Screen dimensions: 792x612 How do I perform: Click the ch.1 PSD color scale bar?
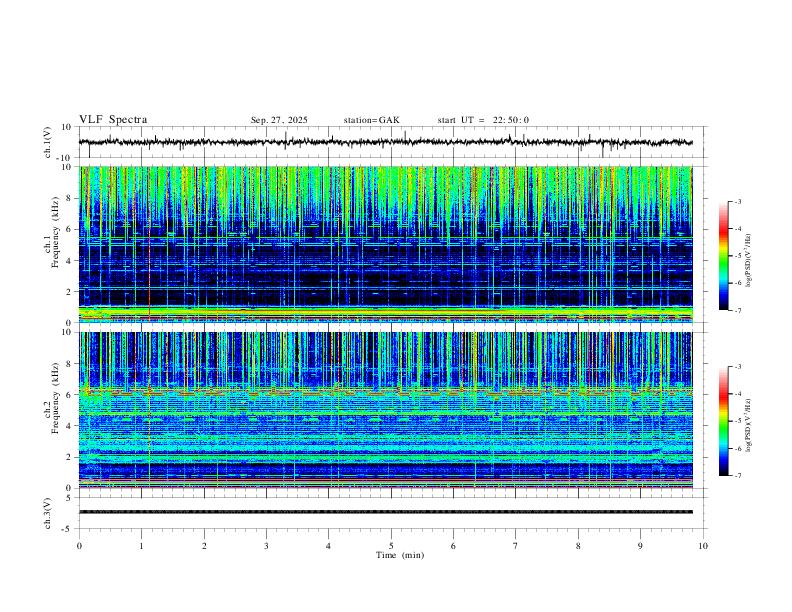click(x=723, y=256)
